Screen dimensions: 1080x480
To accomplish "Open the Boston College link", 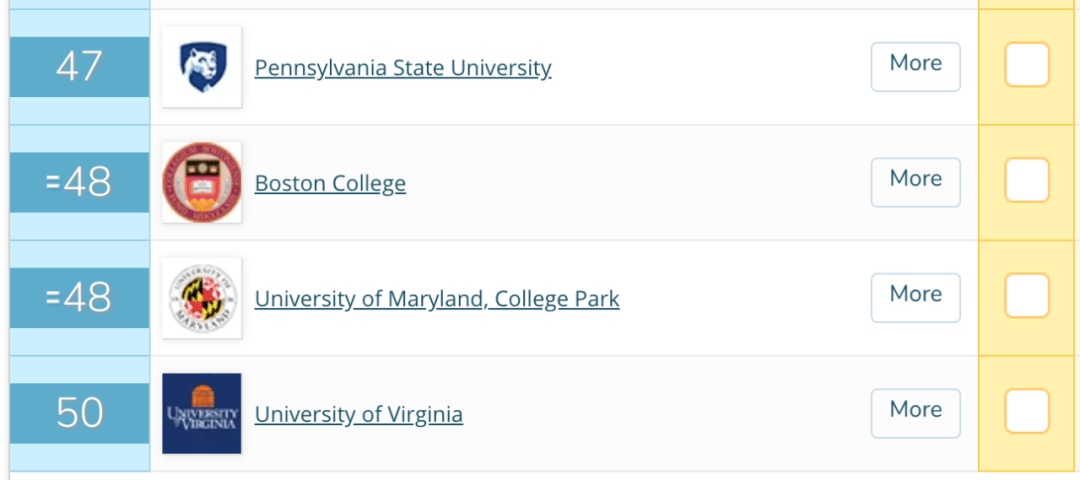I will pyautogui.click(x=330, y=184).
